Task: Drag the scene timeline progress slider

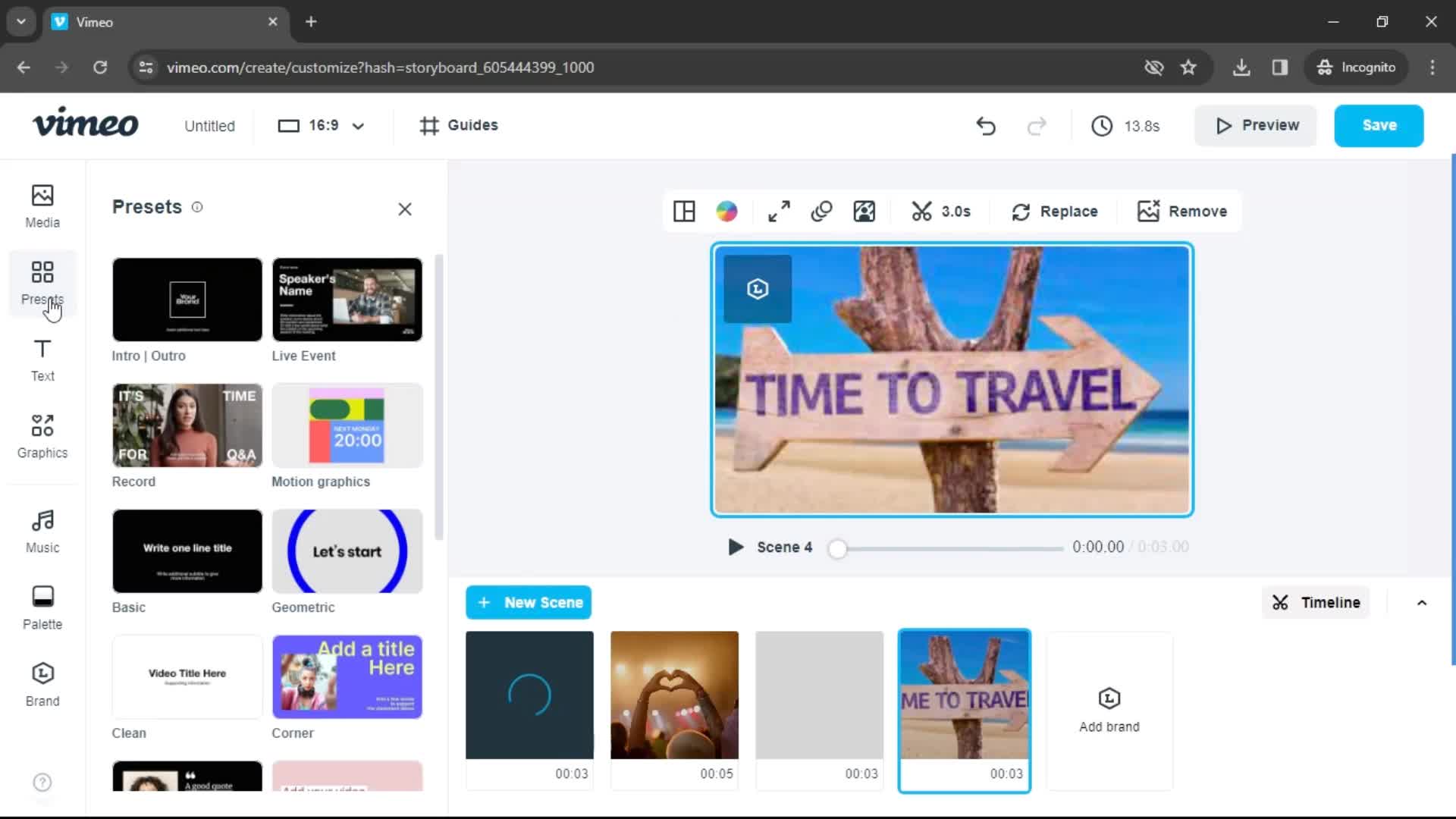Action: point(837,547)
